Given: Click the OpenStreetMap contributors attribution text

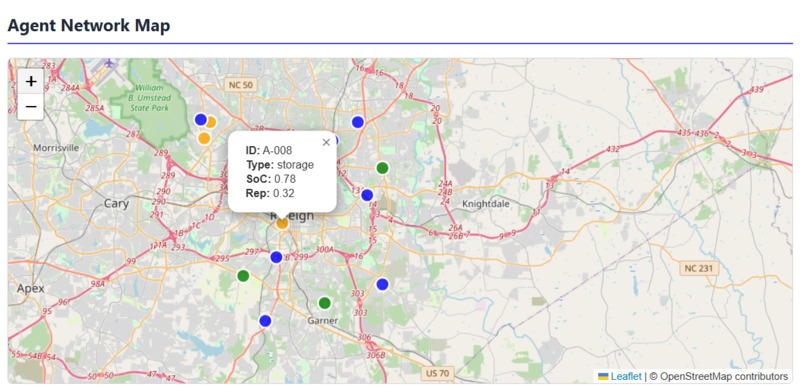Looking at the screenshot, I should point(718,376).
